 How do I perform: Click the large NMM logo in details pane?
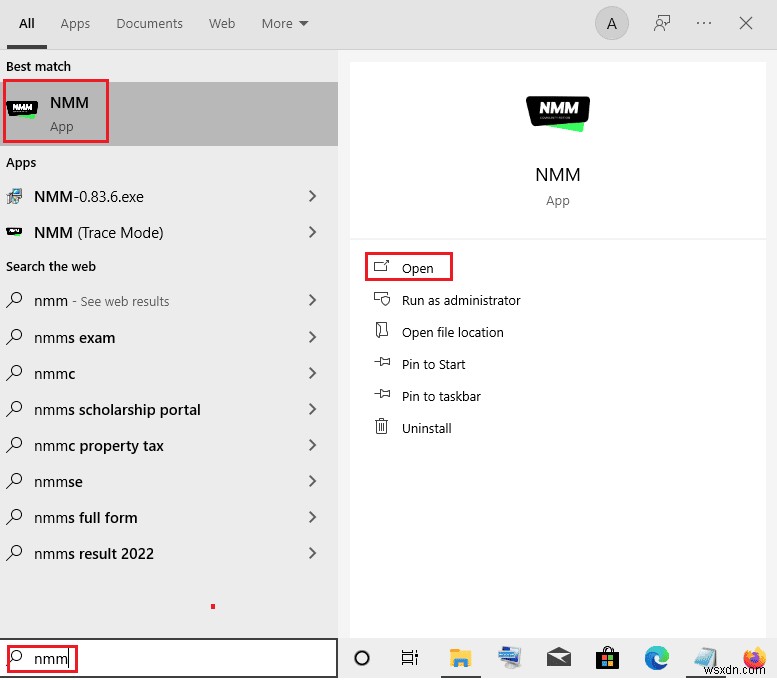(x=558, y=113)
